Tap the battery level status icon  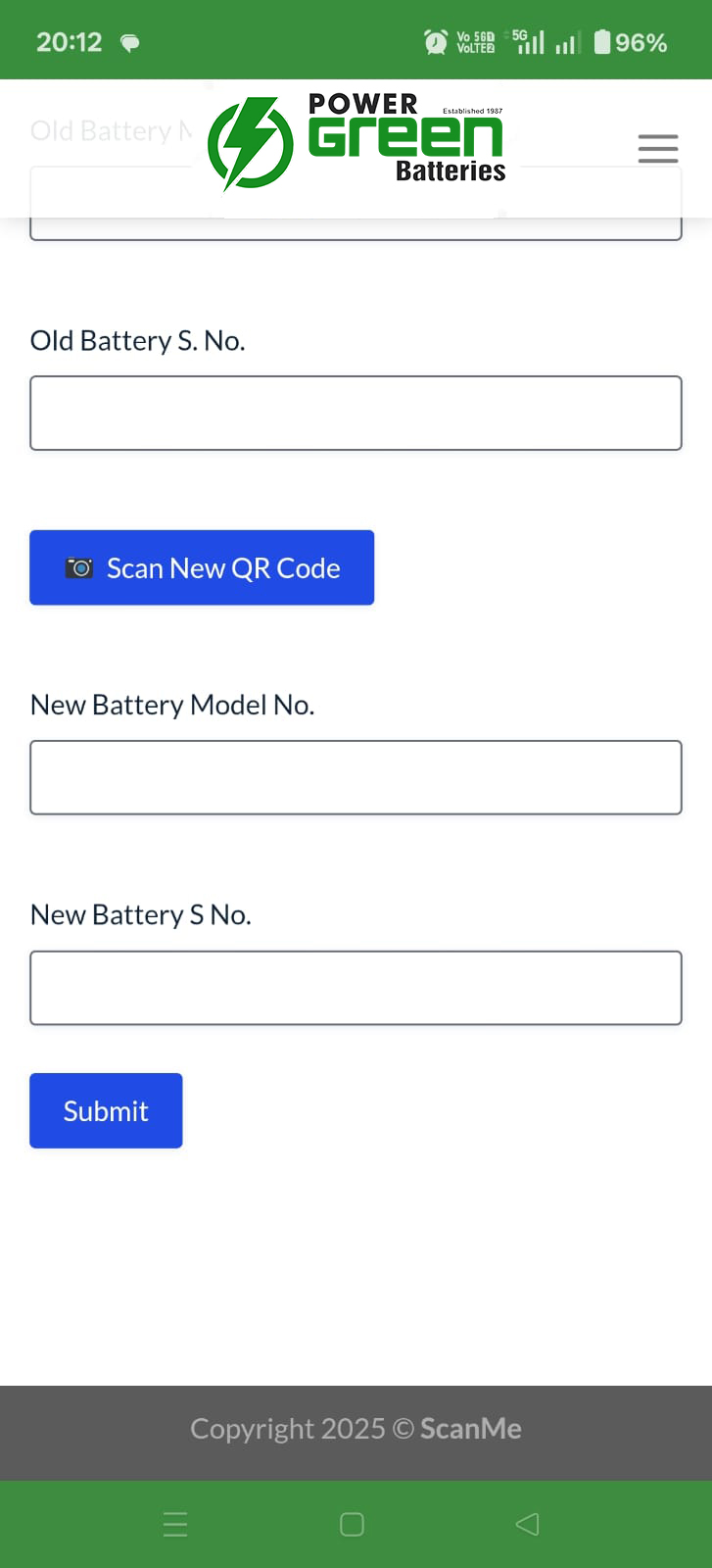[x=602, y=42]
